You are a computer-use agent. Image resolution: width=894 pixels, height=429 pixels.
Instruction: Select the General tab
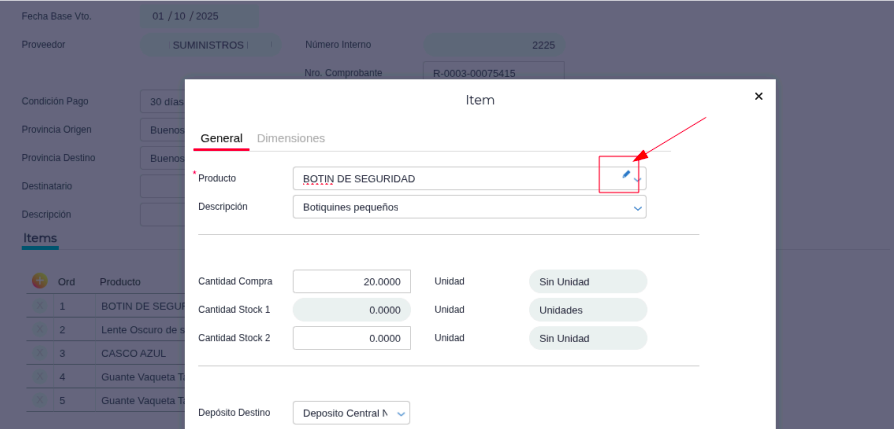[x=221, y=138]
